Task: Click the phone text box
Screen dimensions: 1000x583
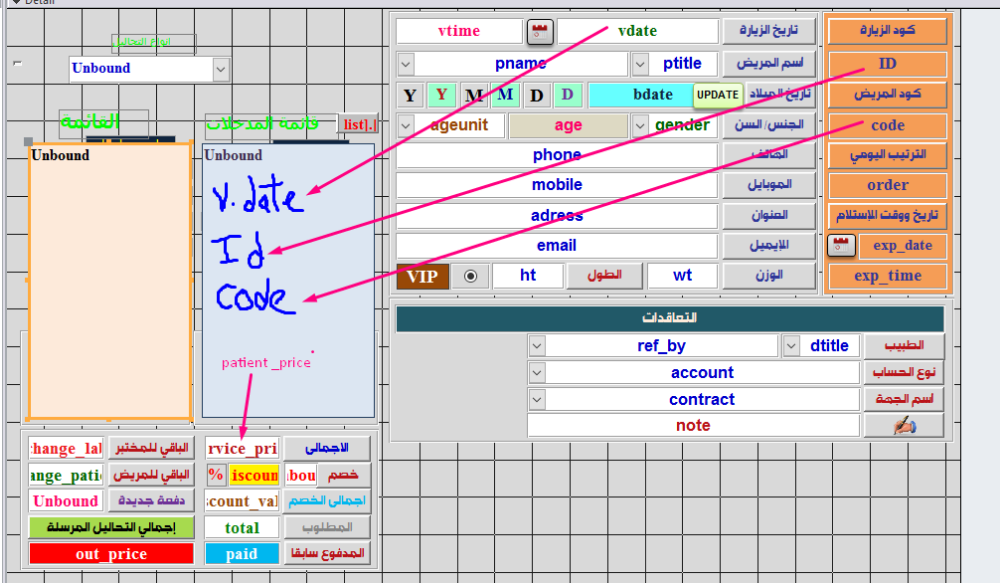Action: 557,155
